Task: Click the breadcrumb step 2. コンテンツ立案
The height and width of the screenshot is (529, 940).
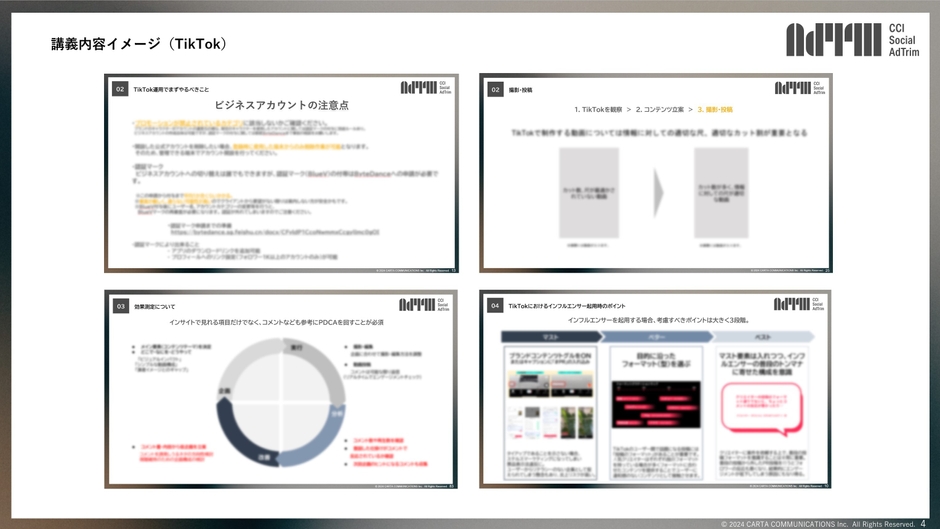Action: [x=659, y=110]
